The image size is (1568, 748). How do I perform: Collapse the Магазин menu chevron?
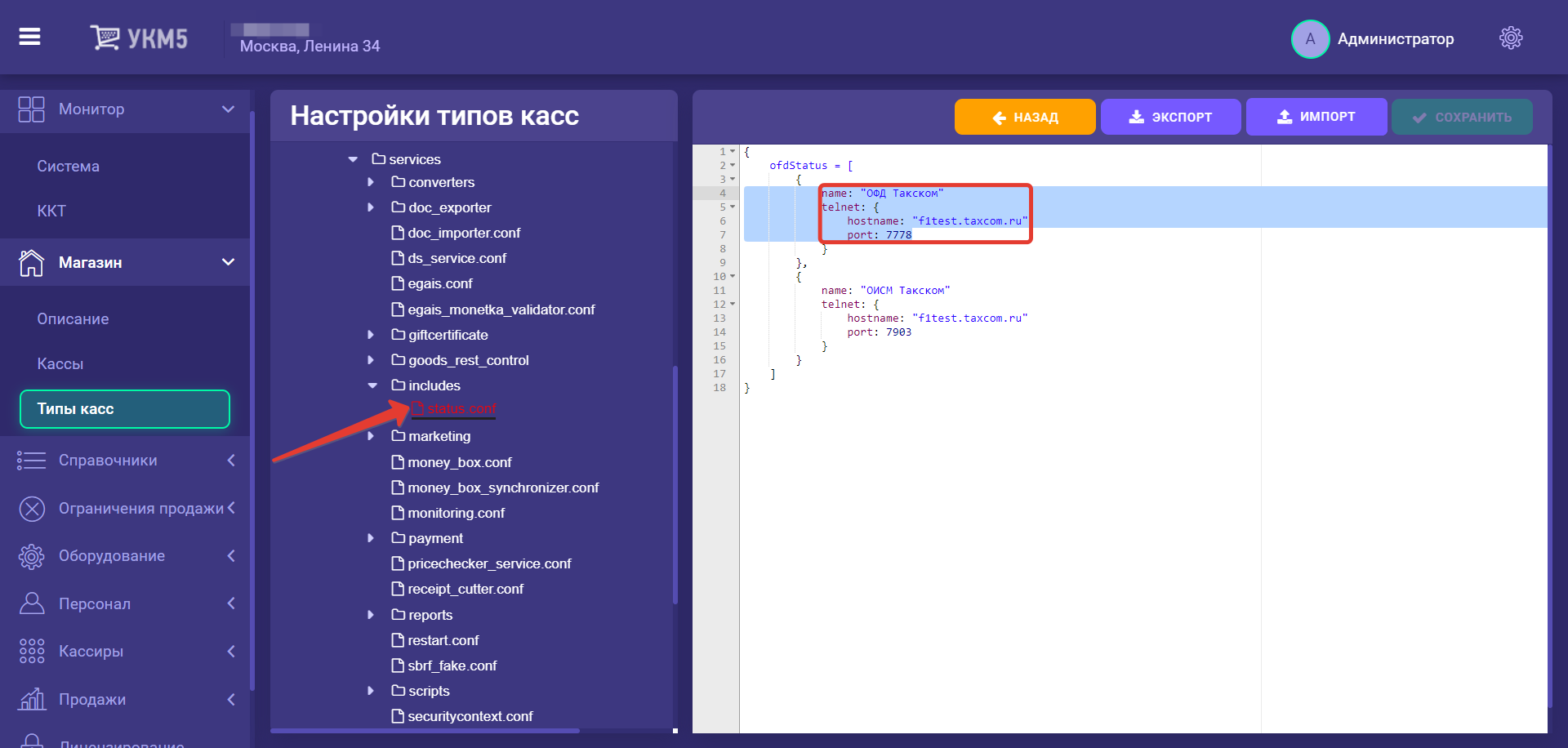pos(228,262)
